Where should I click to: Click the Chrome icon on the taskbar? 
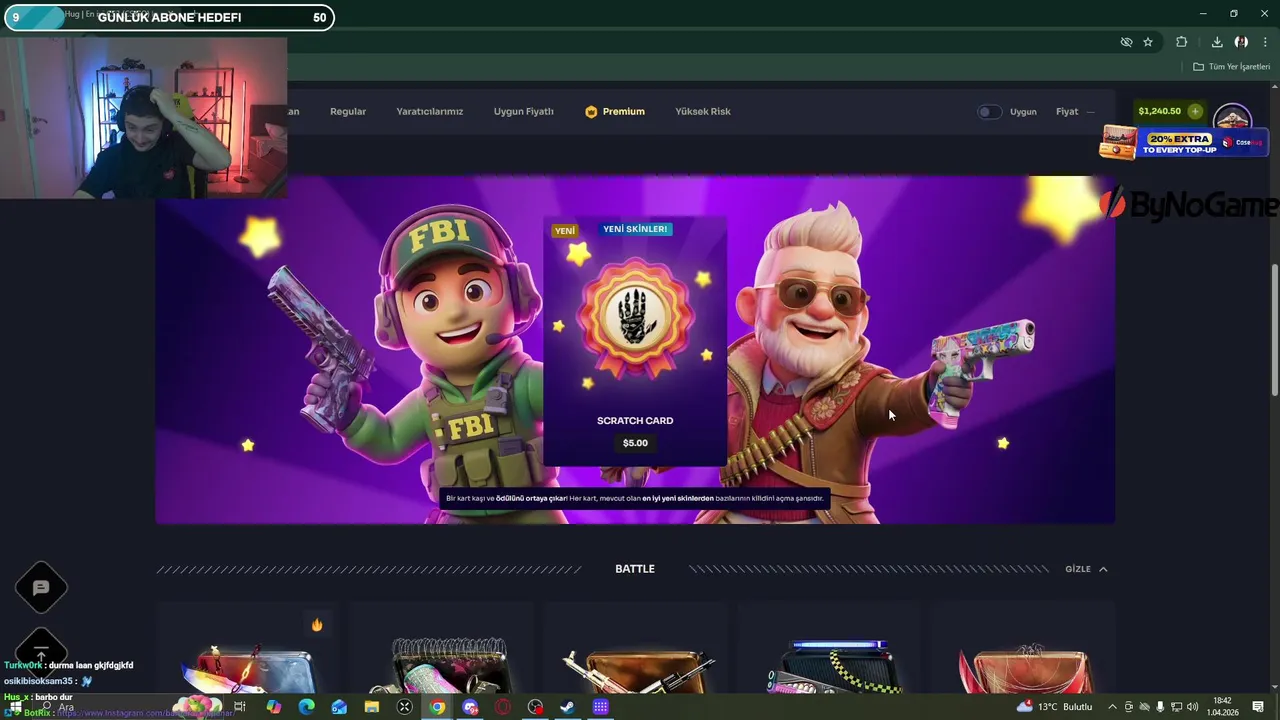tap(438, 707)
